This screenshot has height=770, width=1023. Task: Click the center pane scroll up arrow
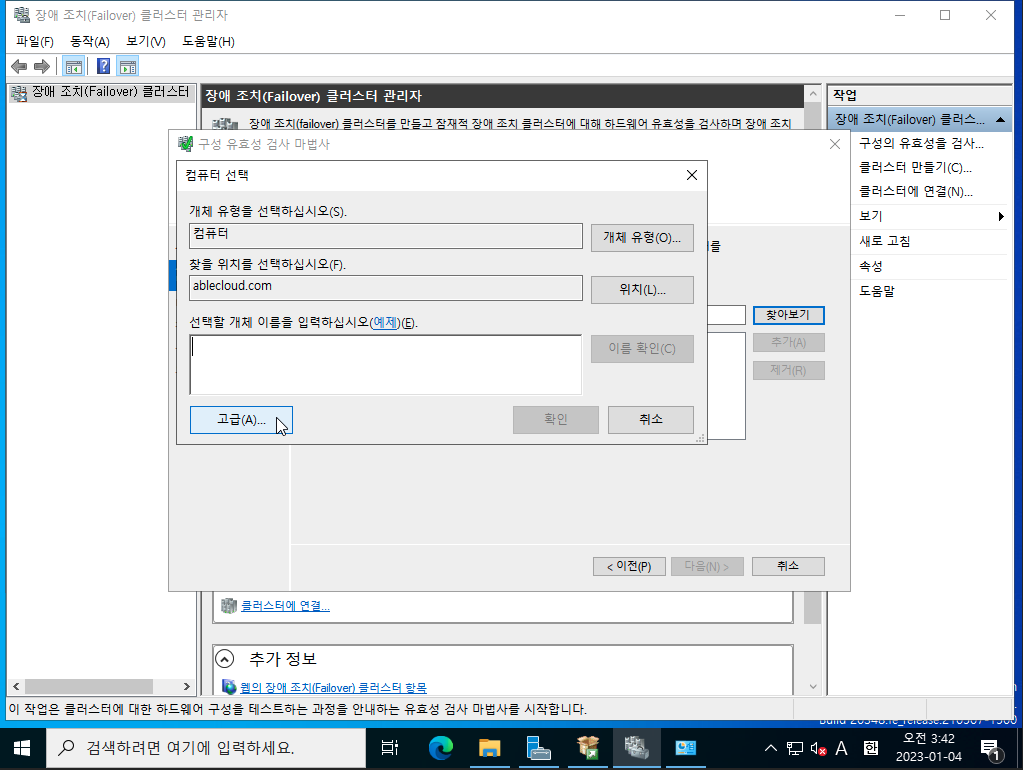[x=812, y=94]
